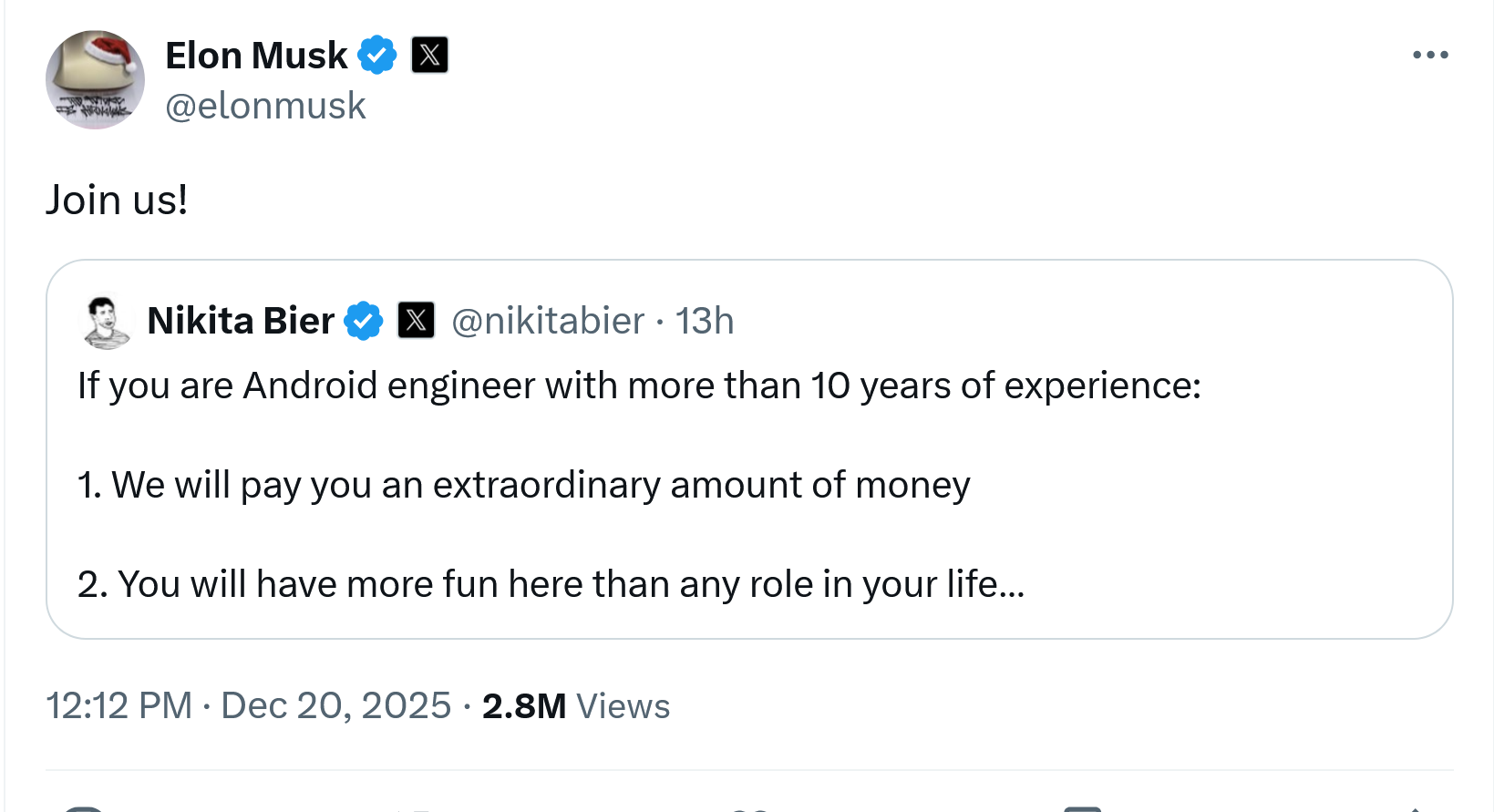Click Nikita Bier's blue verified checkmark
This screenshot has width=1494, height=812.
364,321
